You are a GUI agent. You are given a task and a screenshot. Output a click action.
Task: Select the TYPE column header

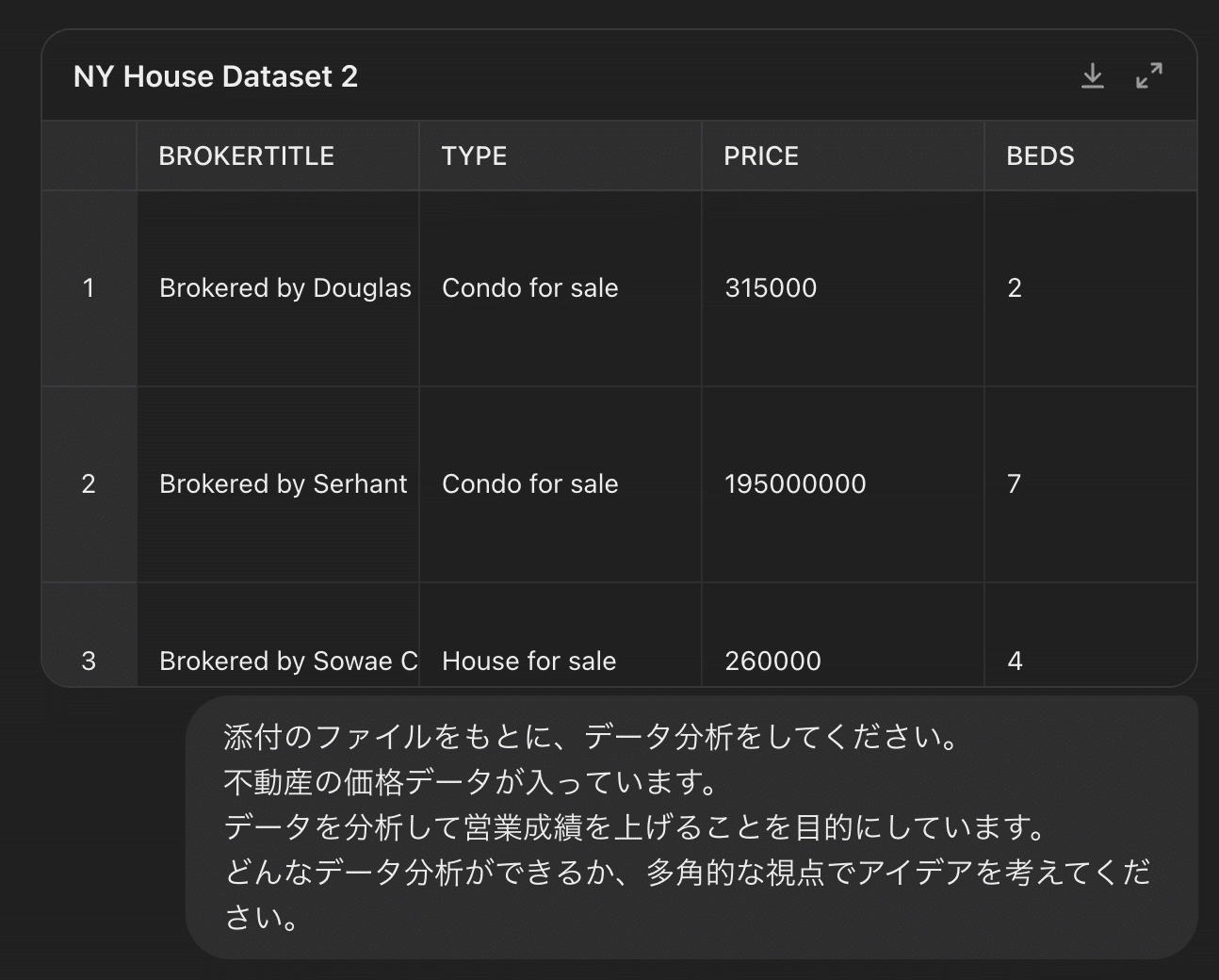475,156
